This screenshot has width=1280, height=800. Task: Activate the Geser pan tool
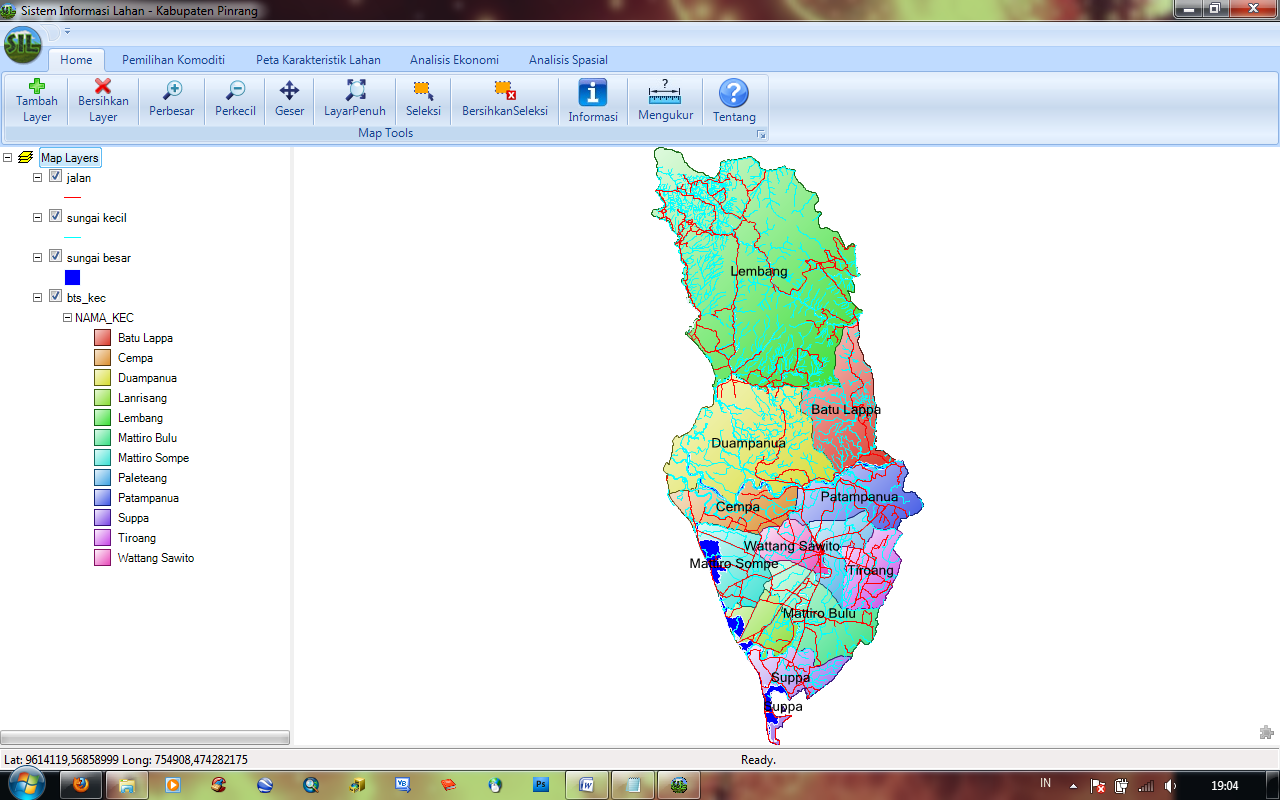click(x=289, y=100)
